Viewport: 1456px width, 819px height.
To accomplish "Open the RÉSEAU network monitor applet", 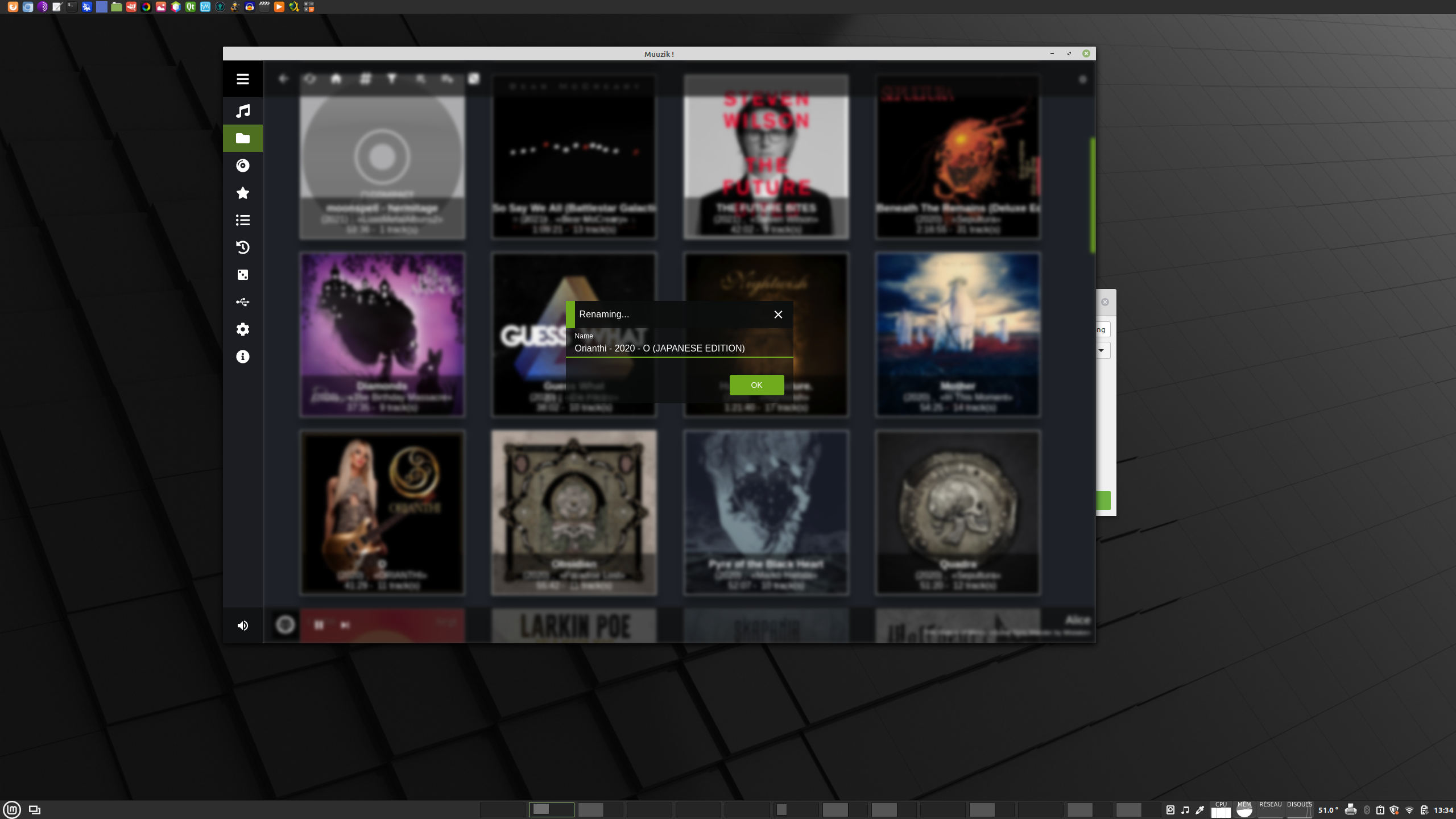I will pos(1270,809).
